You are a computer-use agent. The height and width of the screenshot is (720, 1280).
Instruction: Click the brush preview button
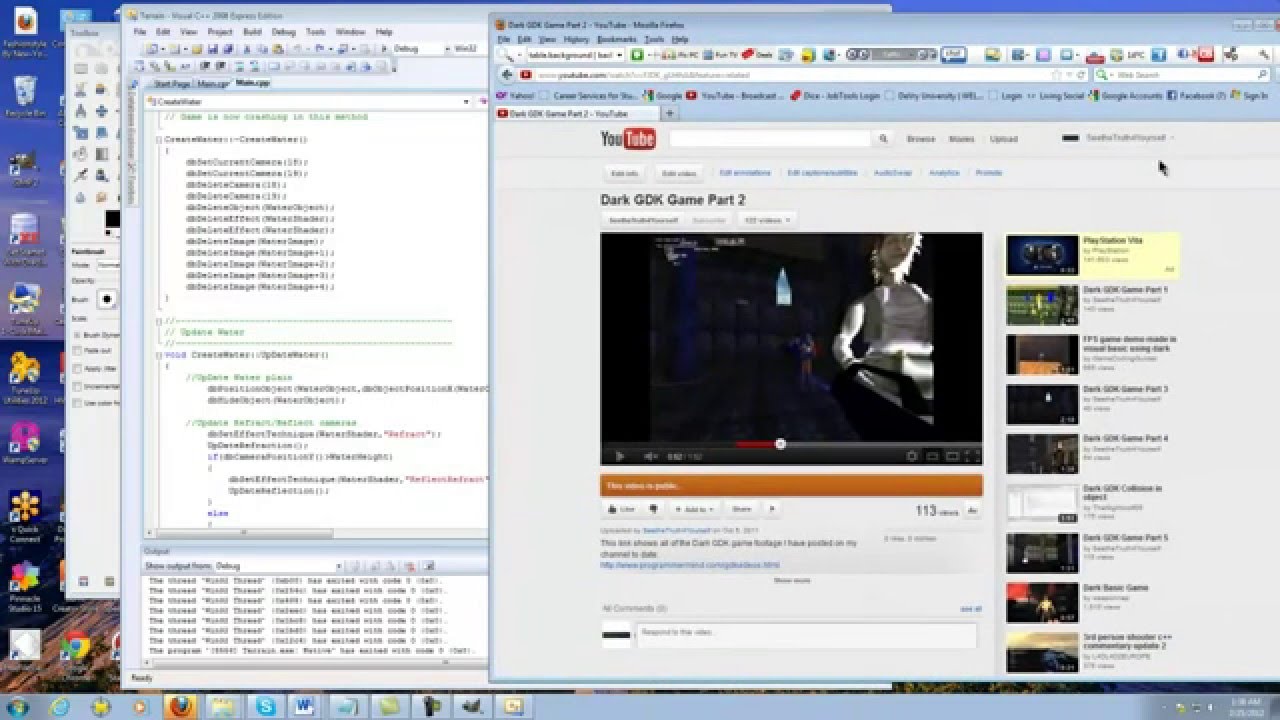107,299
